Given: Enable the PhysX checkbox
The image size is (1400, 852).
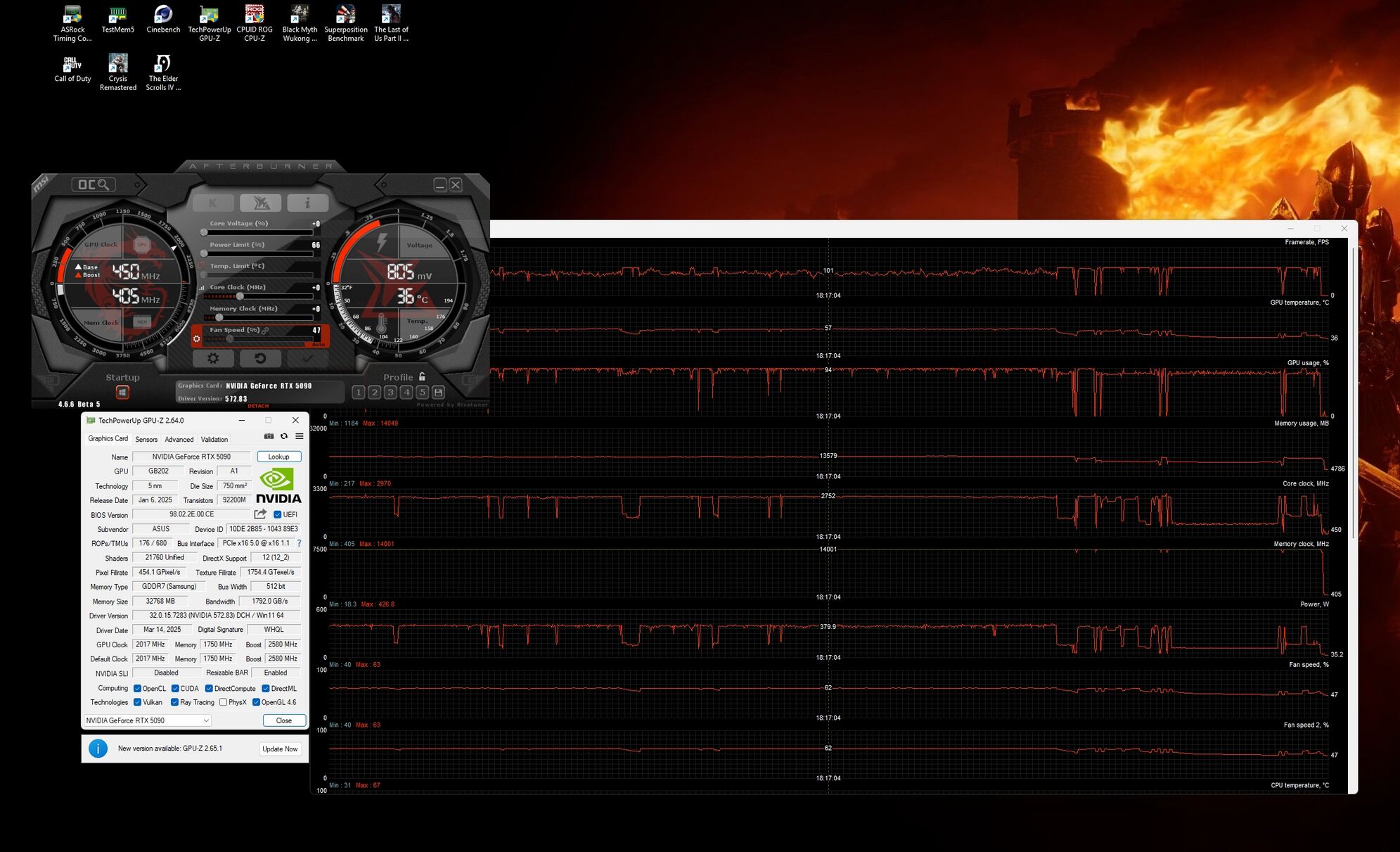Looking at the screenshot, I should coord(223,701).
